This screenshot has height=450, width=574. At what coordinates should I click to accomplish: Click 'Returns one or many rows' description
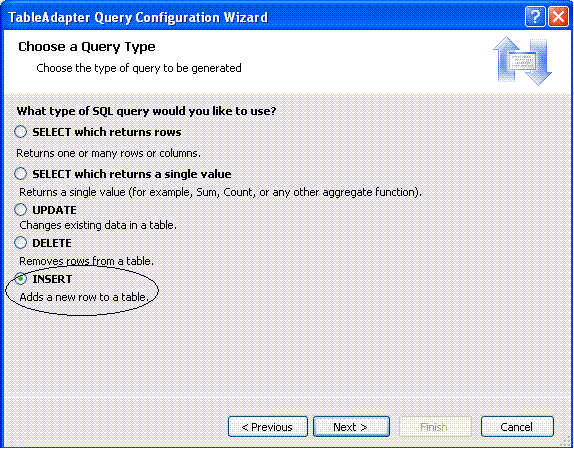pos(108,153)
